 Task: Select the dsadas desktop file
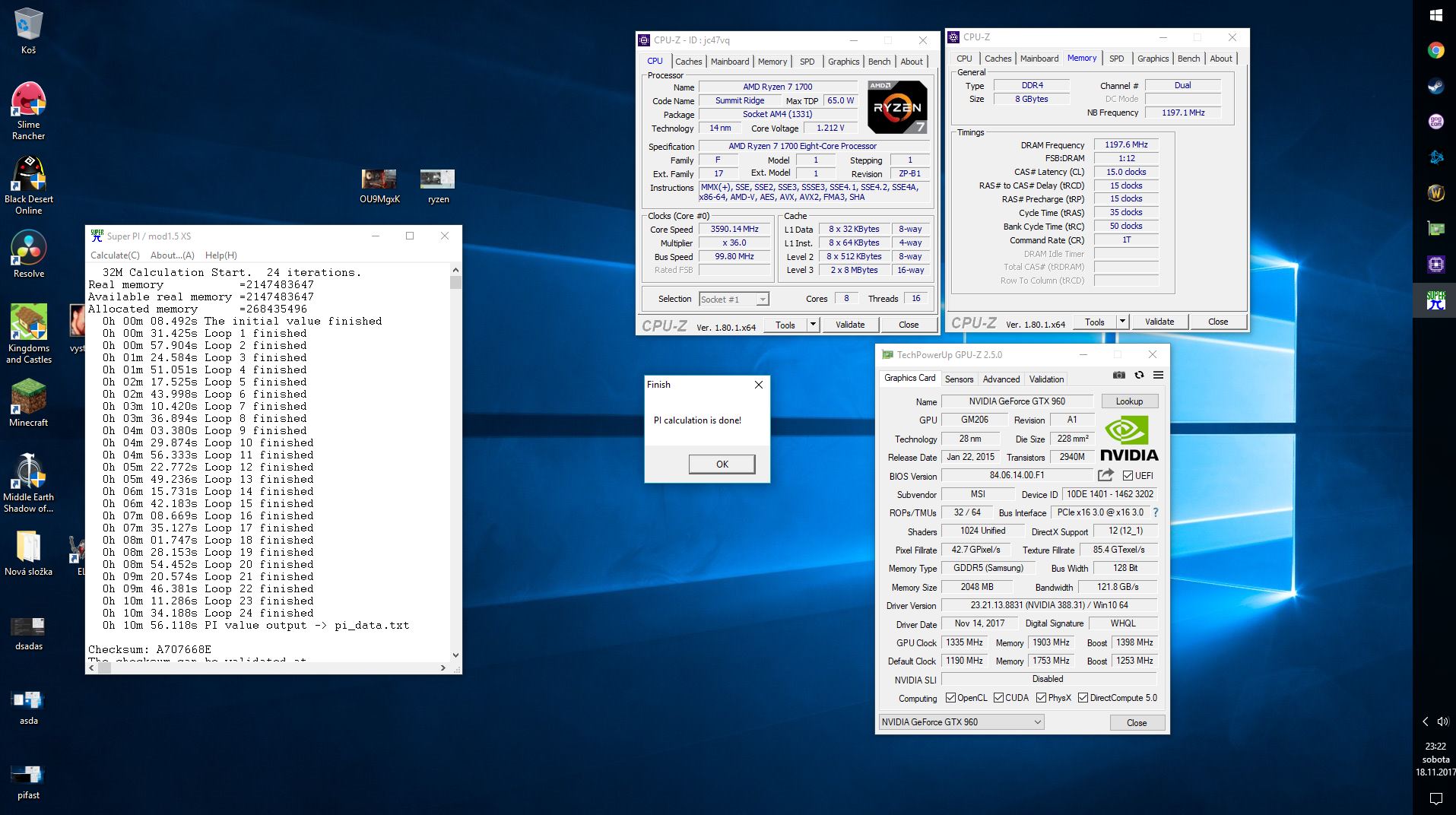pos(28,633)
